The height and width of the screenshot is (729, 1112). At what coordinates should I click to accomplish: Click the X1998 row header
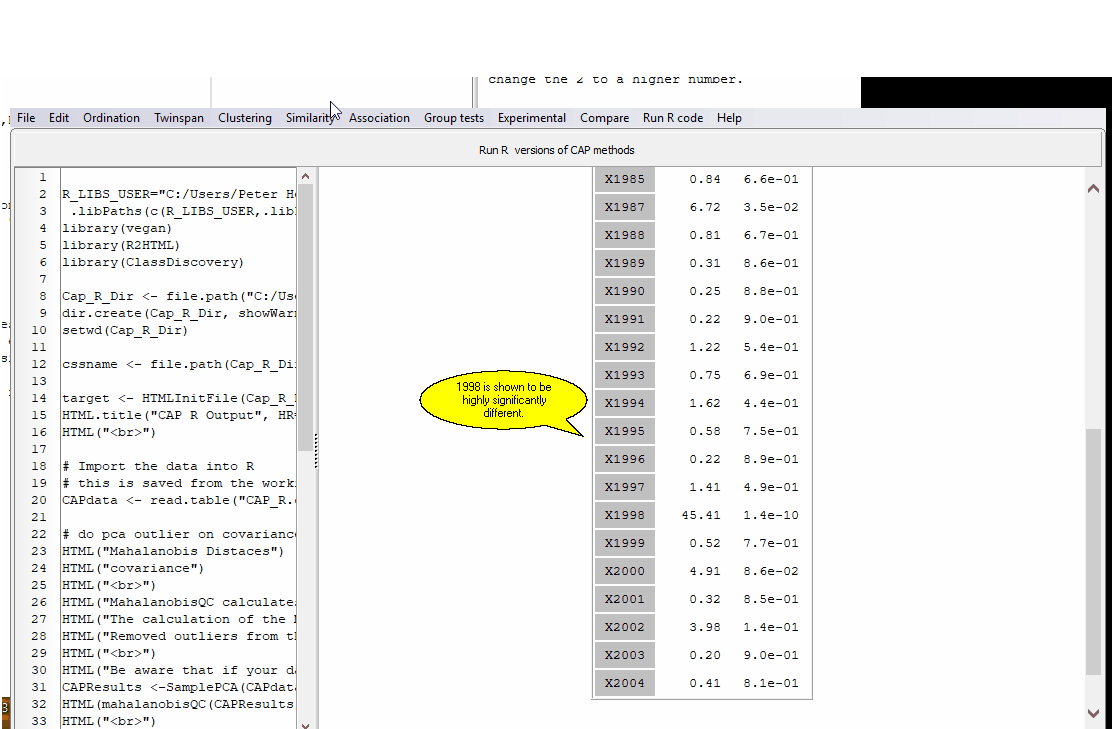[x=625, y=515]
